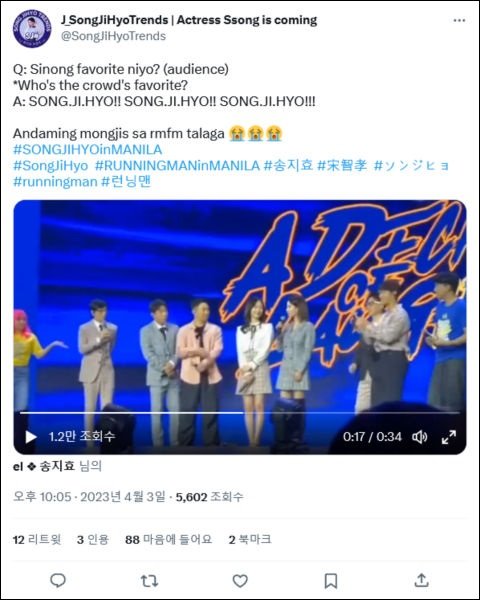Click the reply speech bubble icon
Screen dimensions: 480x600
(58, 581)
